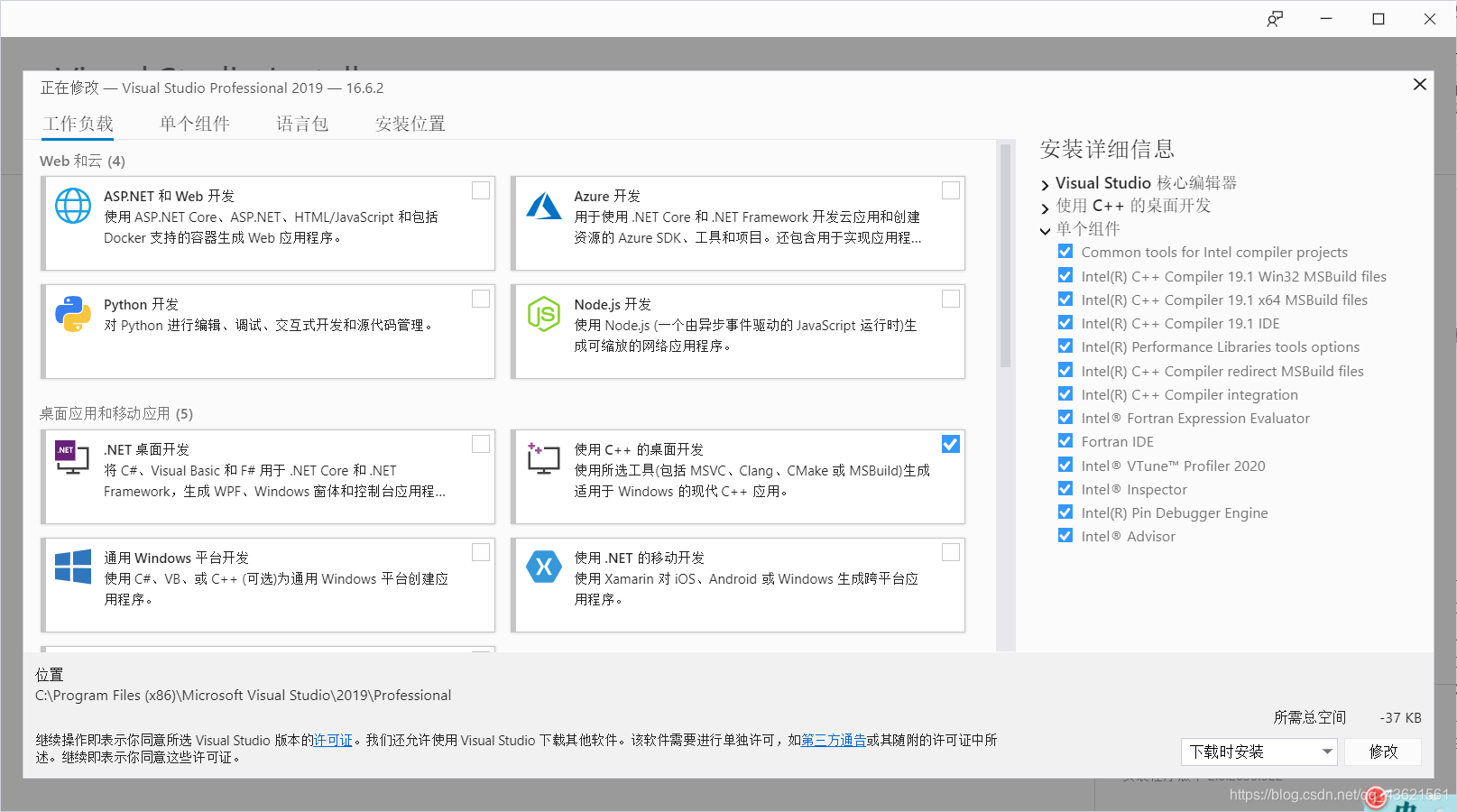Collapse the individual components (单个组件) section
The image size is (1457, 812).
[1046, 231]
